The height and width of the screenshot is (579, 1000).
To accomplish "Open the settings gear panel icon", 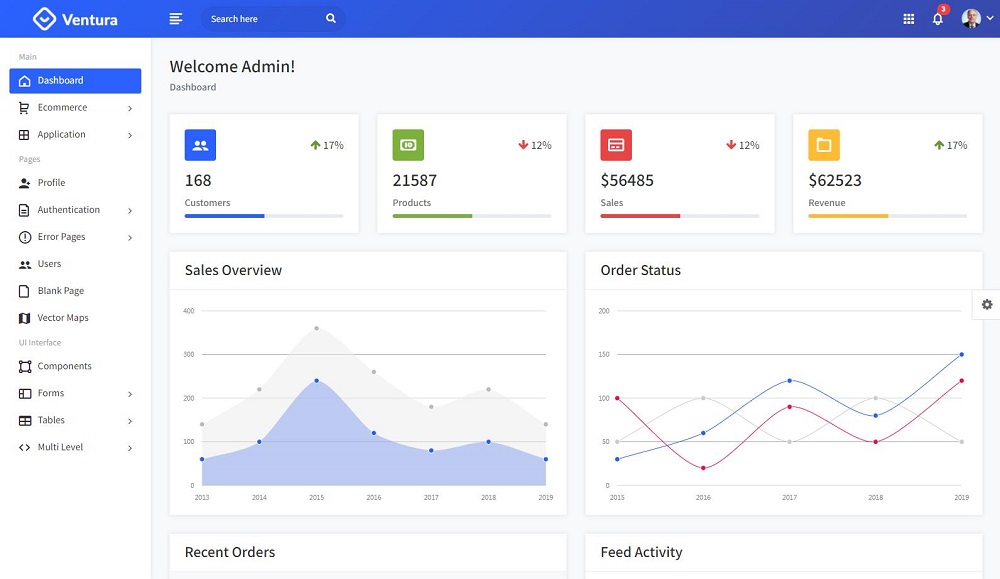I will click(987, 305).
